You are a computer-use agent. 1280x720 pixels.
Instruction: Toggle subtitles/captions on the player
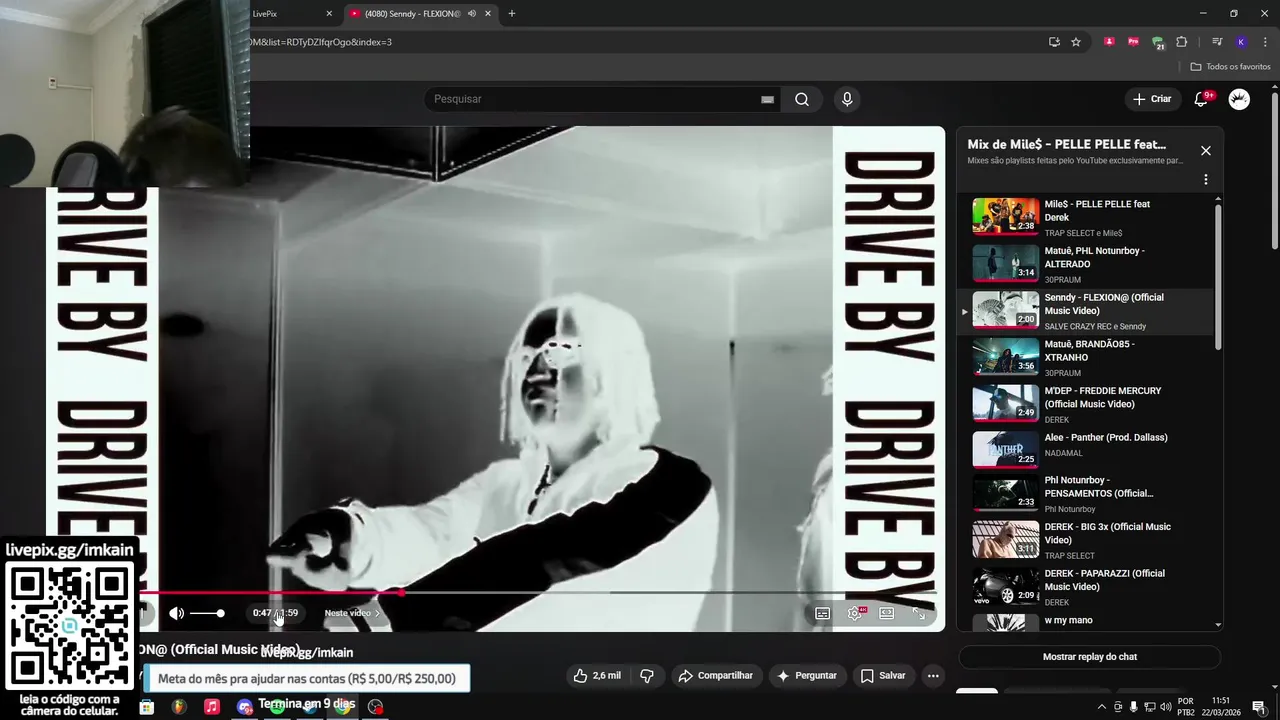(822, 613)
